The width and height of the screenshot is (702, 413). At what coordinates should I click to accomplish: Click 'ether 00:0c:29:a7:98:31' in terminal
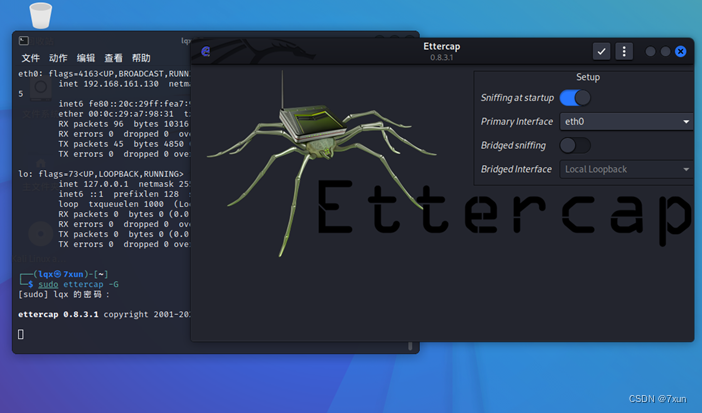click(x=116, y=114)
